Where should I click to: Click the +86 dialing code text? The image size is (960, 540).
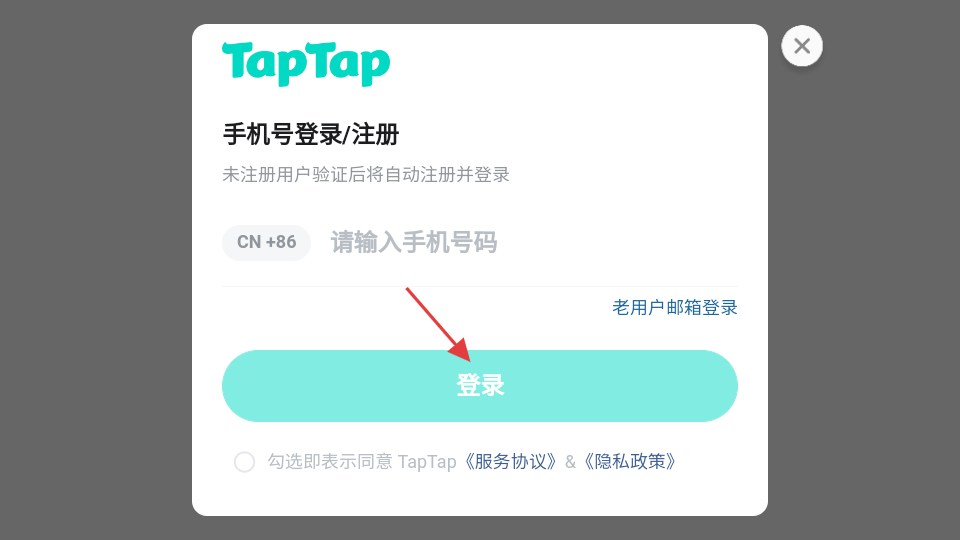click(281, 242)
